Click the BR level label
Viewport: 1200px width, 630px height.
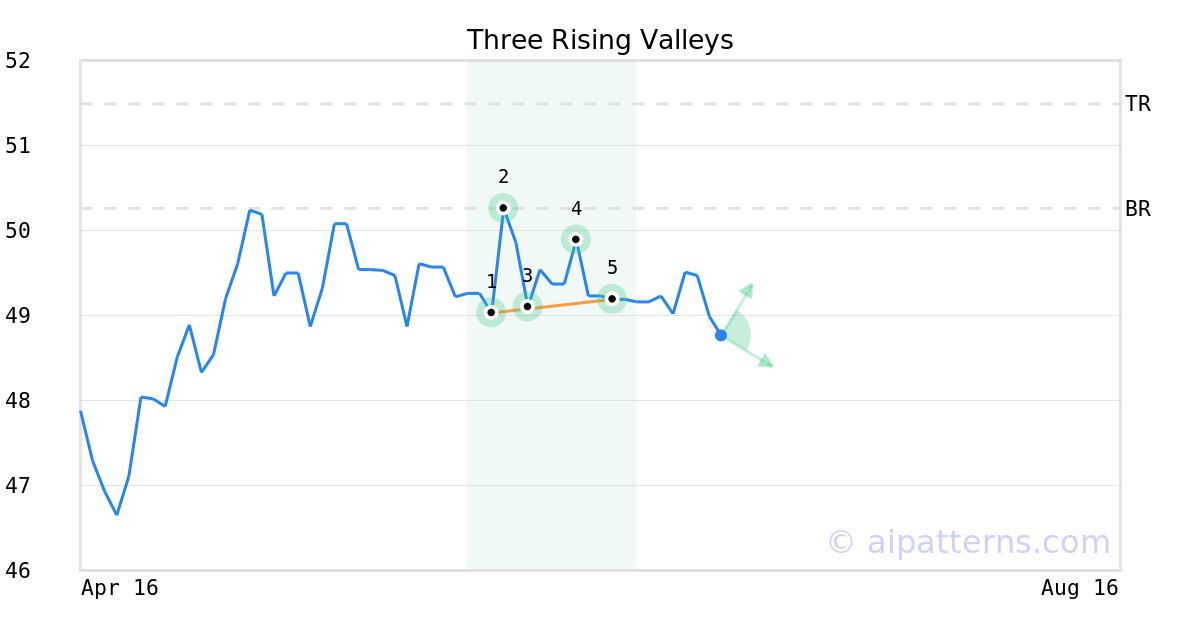[x=1138, y=209]
